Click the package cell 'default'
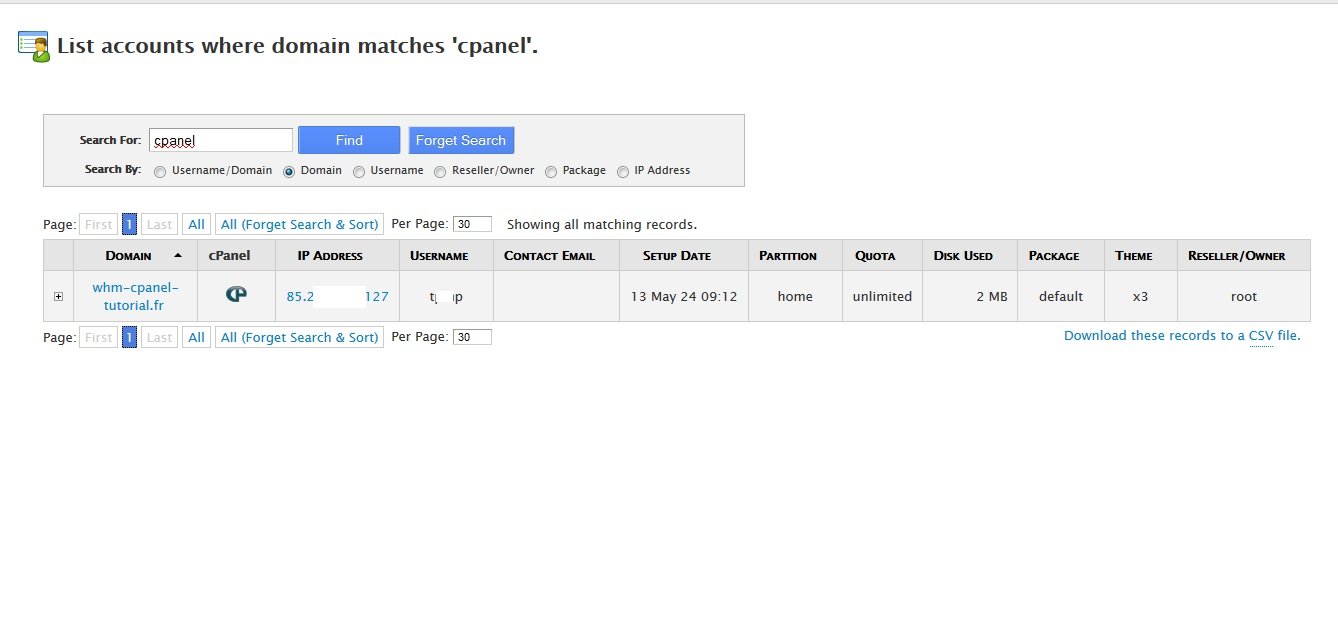The height and width of the screenshot is (630, 1338). (x=1061, y=296)
